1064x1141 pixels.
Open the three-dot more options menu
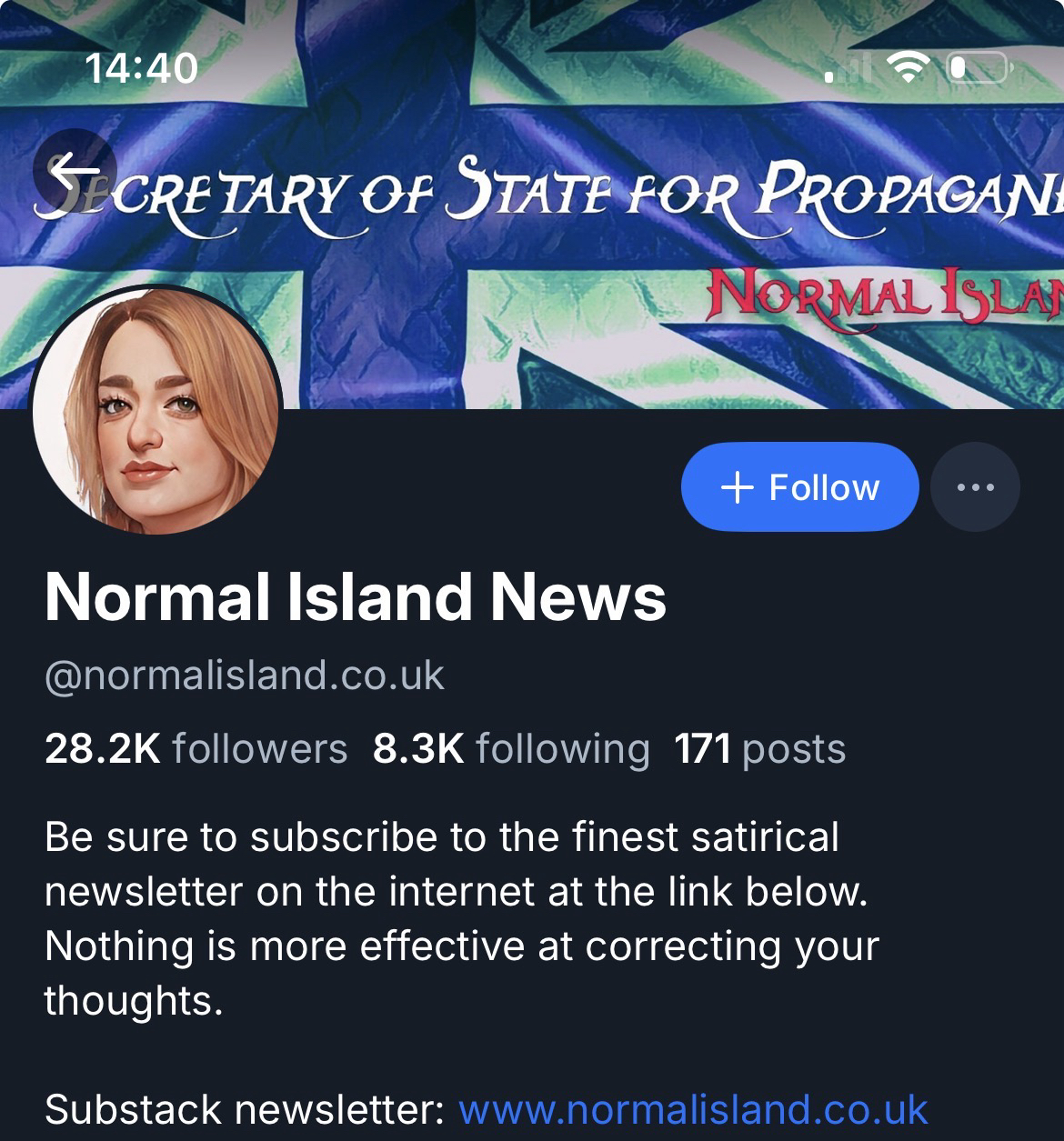pyautogui.click(x=976, y=487)
